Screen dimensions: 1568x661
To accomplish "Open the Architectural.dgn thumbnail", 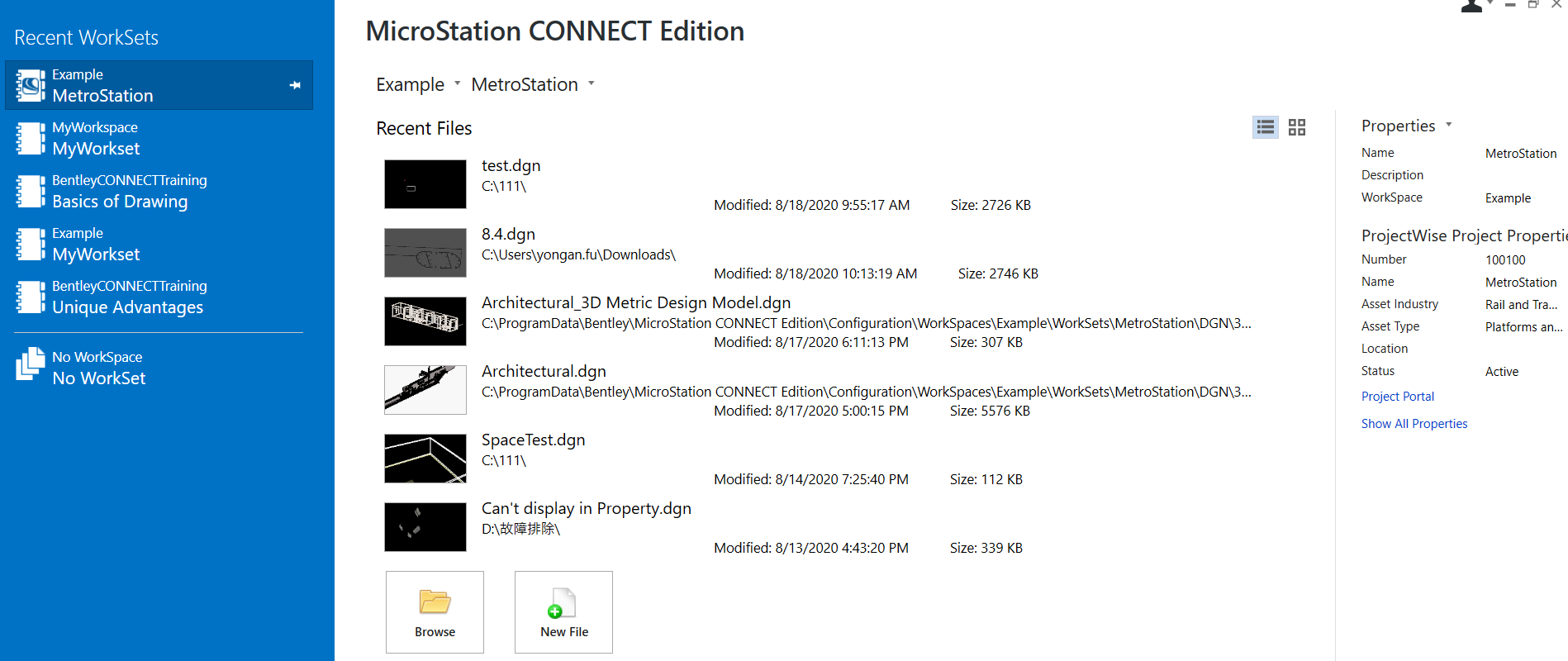I will [x=425, y=390].
